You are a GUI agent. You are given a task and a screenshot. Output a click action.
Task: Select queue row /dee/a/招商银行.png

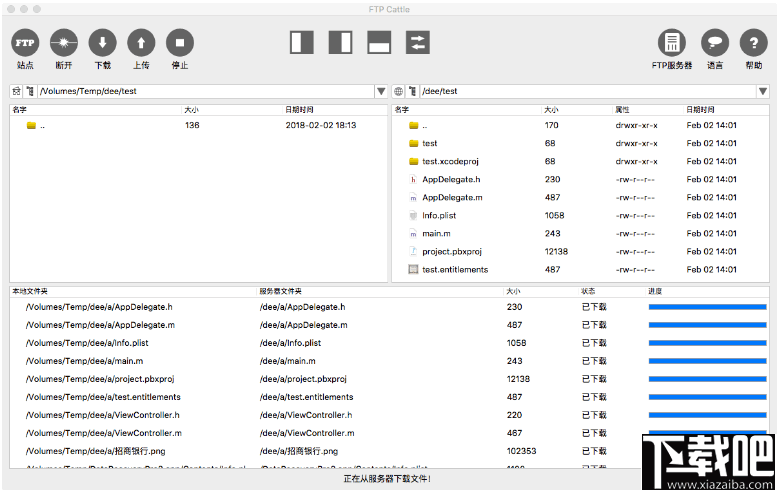point(389,451)
